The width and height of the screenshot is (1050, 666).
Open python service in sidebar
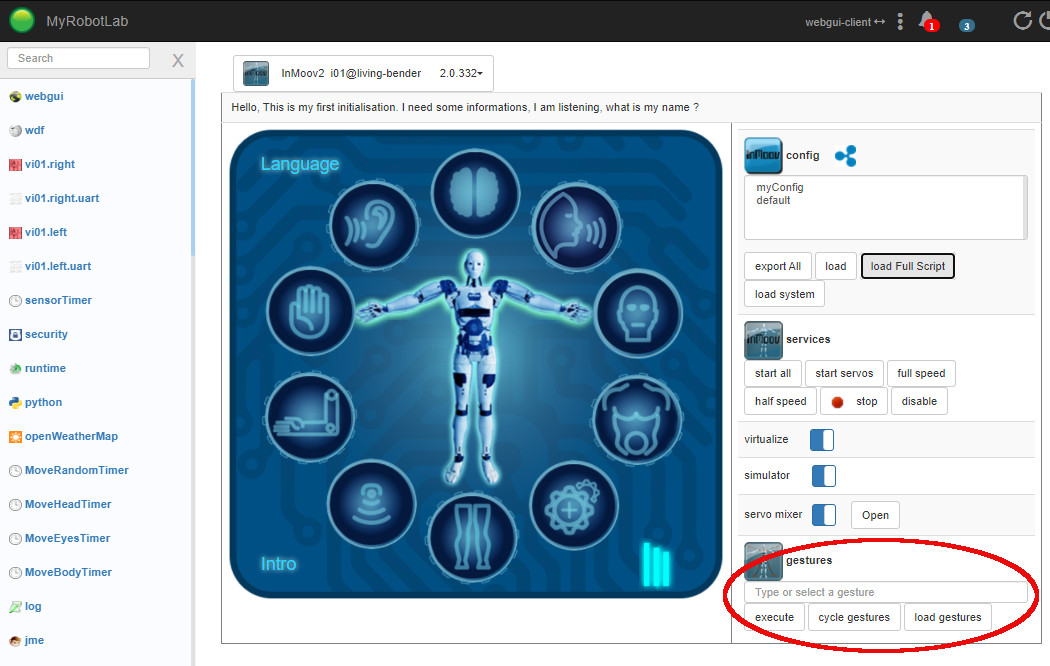(x=43, y=403)
